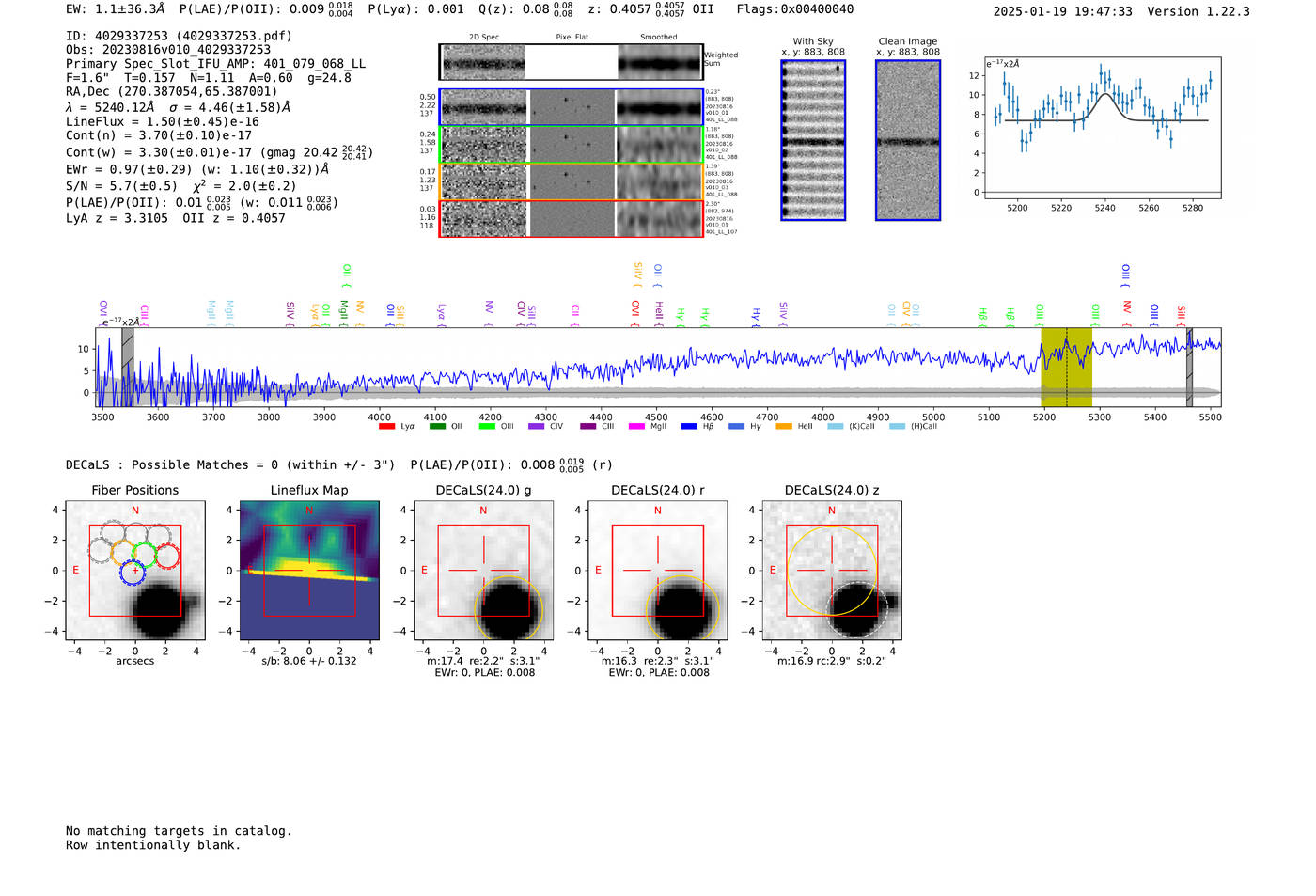Click the magenta MgII legend swatch

637,427
